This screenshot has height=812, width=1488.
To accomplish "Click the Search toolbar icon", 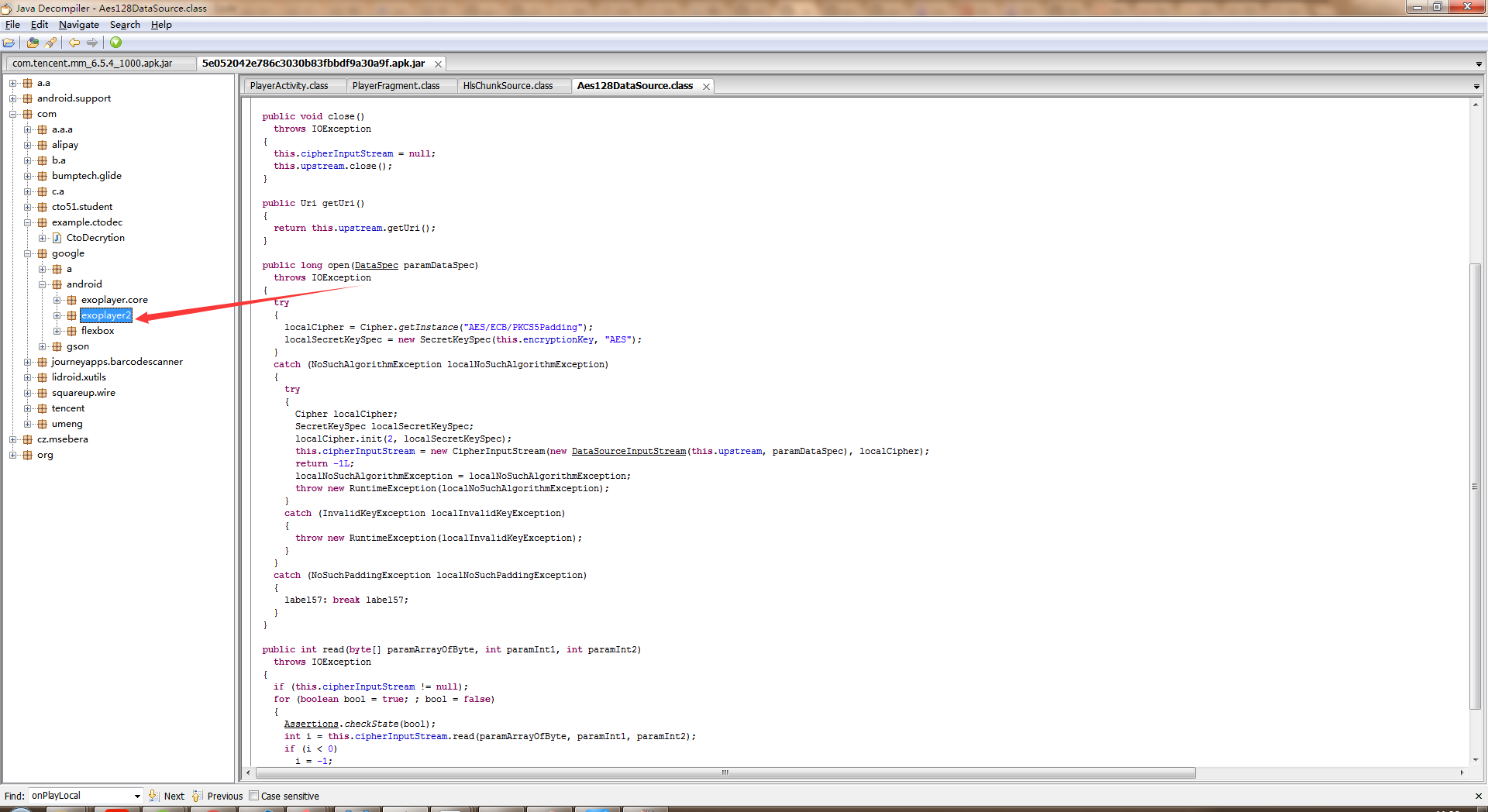I will pyautogui.click(x=50, y=43).
